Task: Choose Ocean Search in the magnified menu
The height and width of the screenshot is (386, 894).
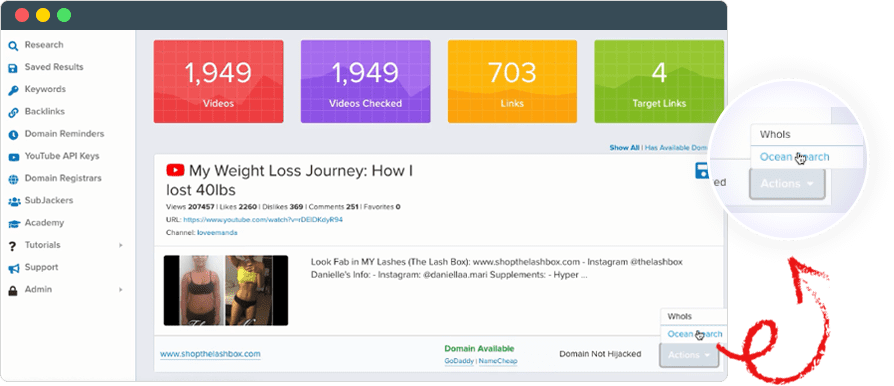Action: tap(794, 157)
